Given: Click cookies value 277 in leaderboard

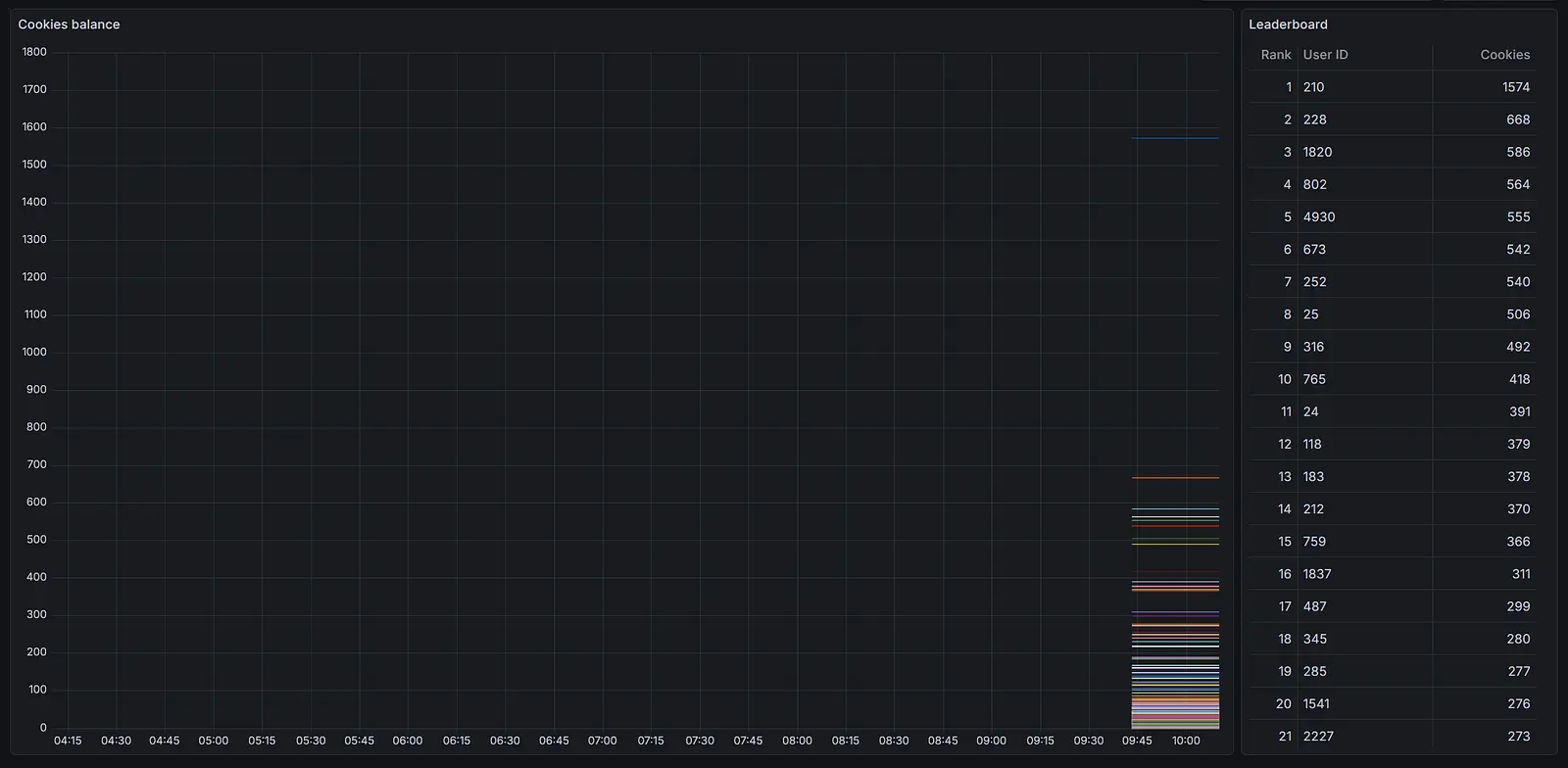Looking at the screenshot, I should (x=1518, y=671).
